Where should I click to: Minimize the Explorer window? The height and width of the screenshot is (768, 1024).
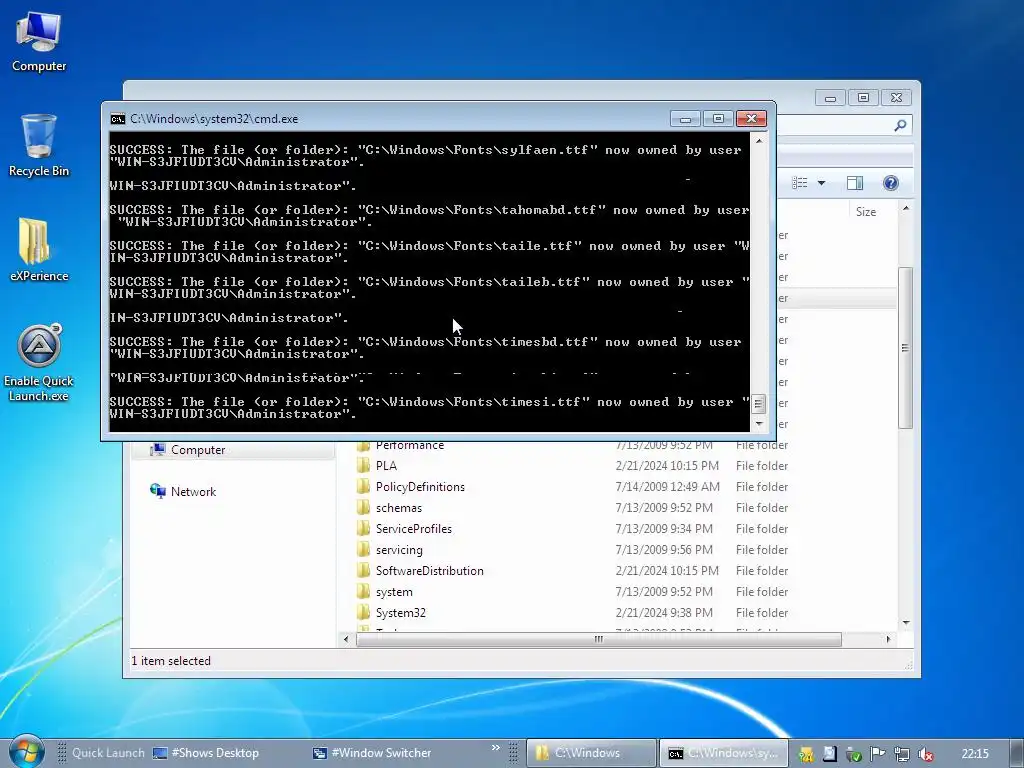click(x=830, y=98)
